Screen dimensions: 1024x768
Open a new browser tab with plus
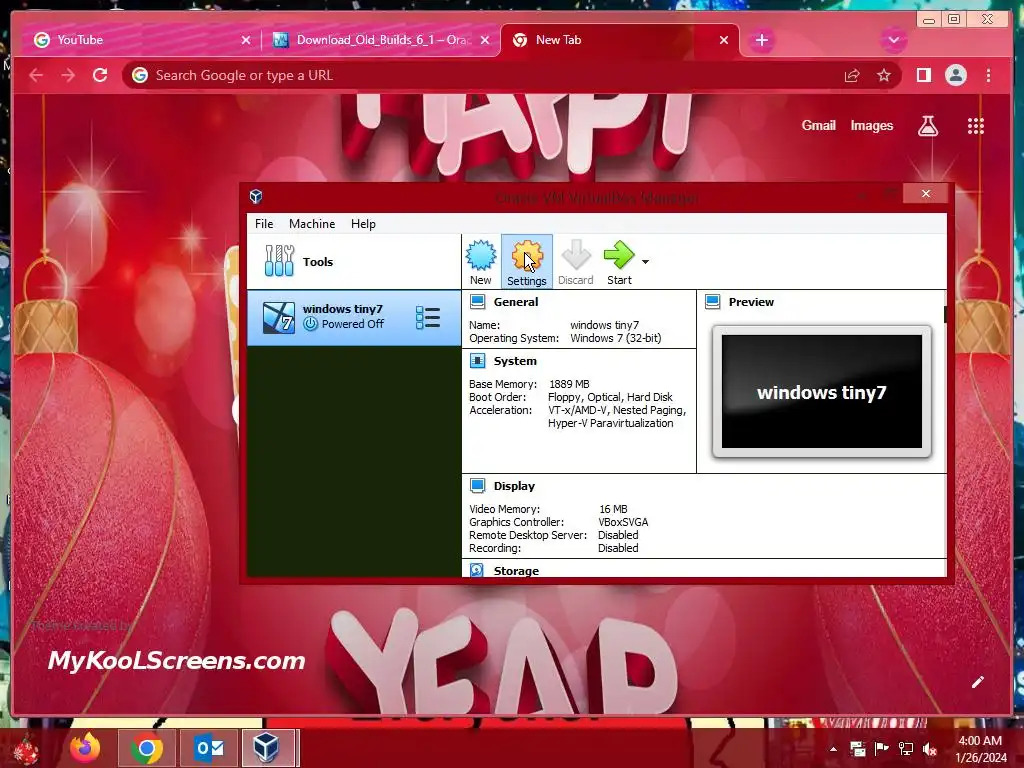tap(761, 40)
